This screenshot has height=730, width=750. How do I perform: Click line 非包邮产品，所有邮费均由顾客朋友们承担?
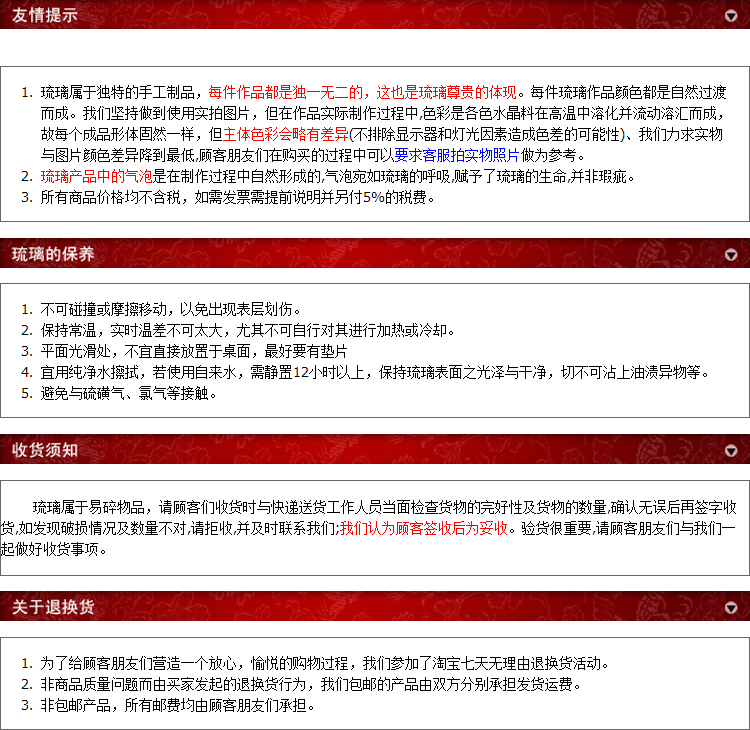[177, 705]
